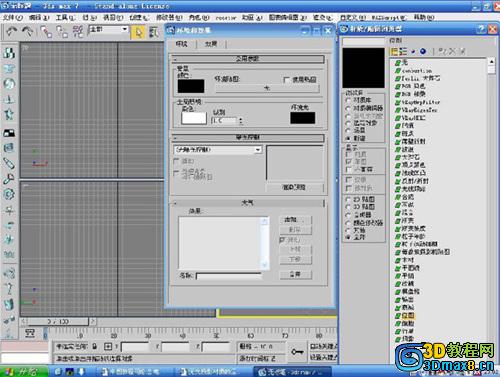
Task: Collapse the 大气 rollout header
Action: [248, 203]
